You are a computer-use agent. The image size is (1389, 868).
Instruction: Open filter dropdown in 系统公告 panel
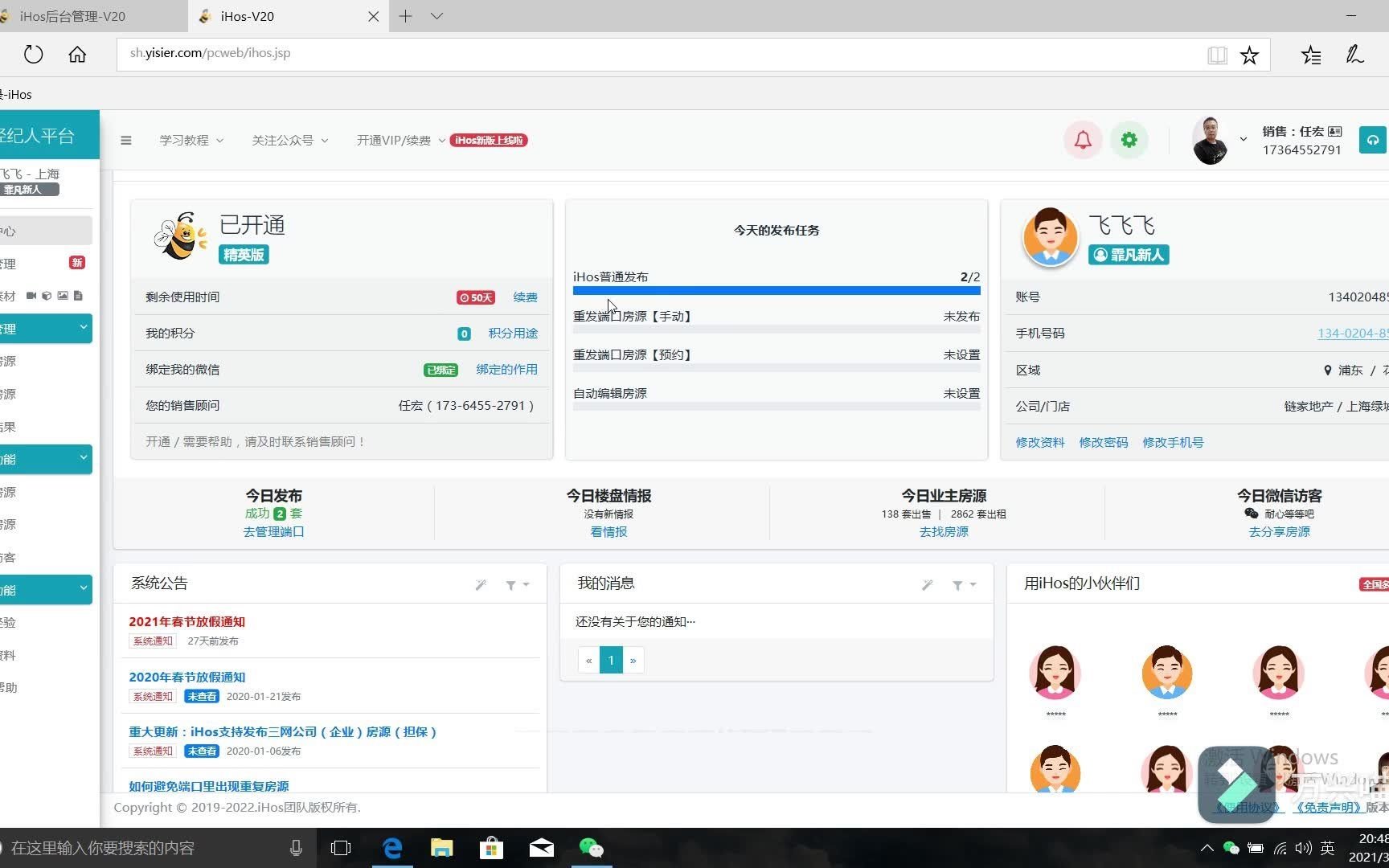pos(517,585)
